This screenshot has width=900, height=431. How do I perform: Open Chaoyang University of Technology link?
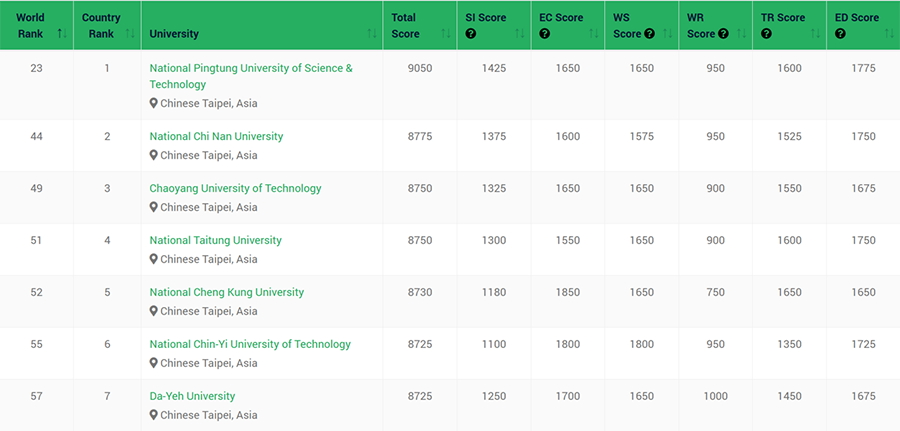coord(235,188)
